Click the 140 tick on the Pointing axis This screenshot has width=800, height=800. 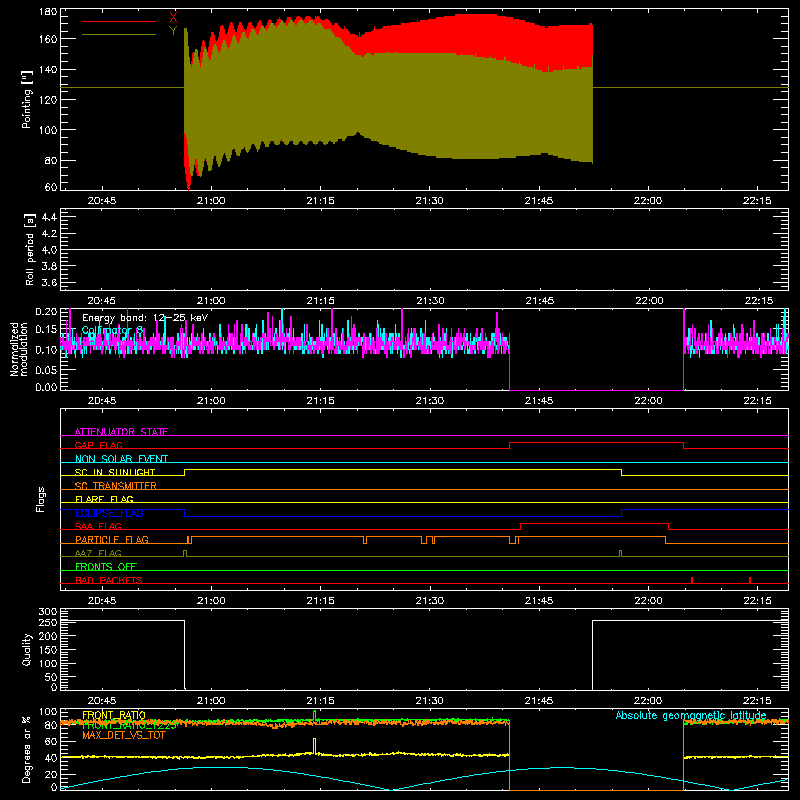(48, 69)
